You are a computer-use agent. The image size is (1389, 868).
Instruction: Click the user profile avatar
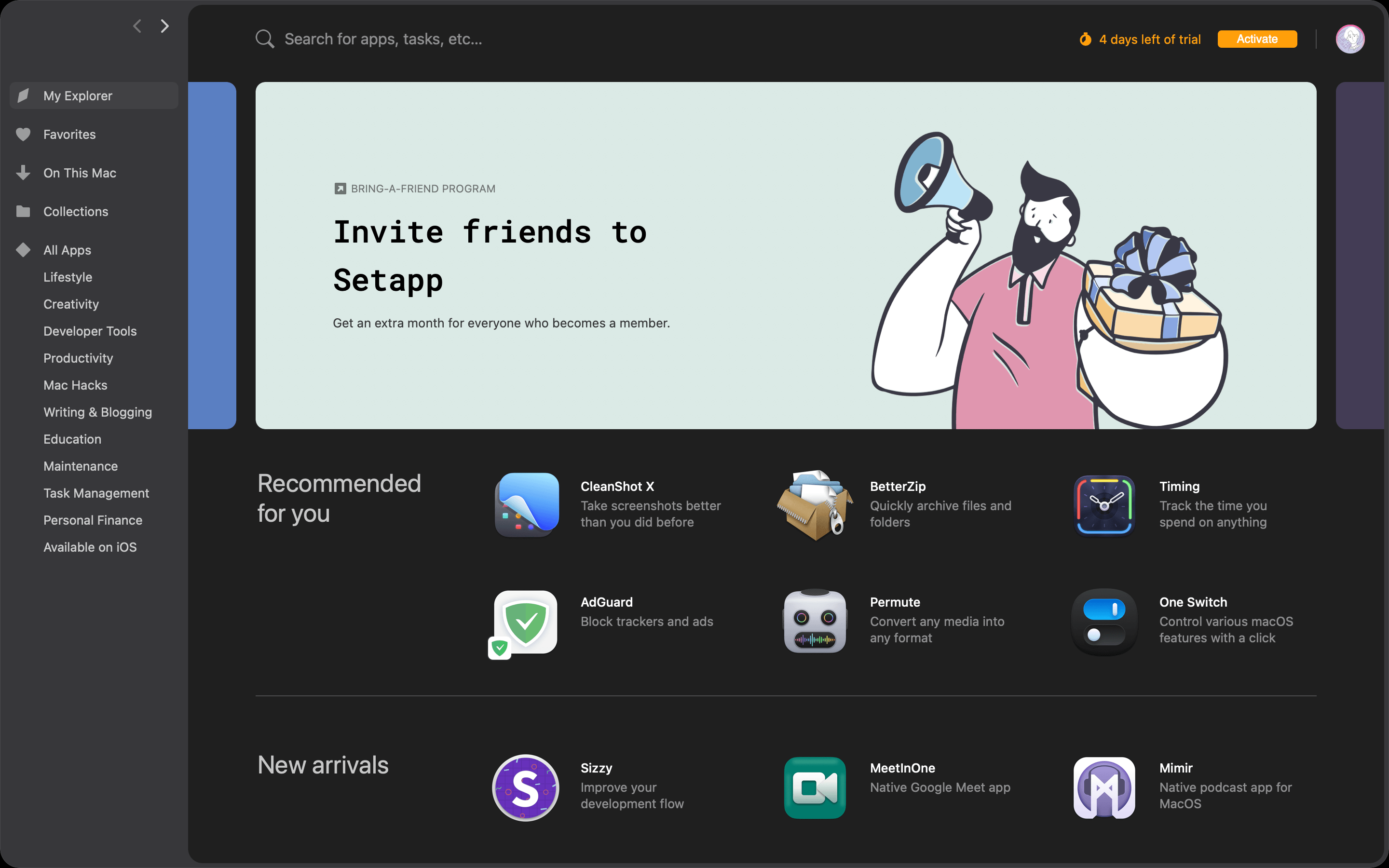click(1350, 39)
